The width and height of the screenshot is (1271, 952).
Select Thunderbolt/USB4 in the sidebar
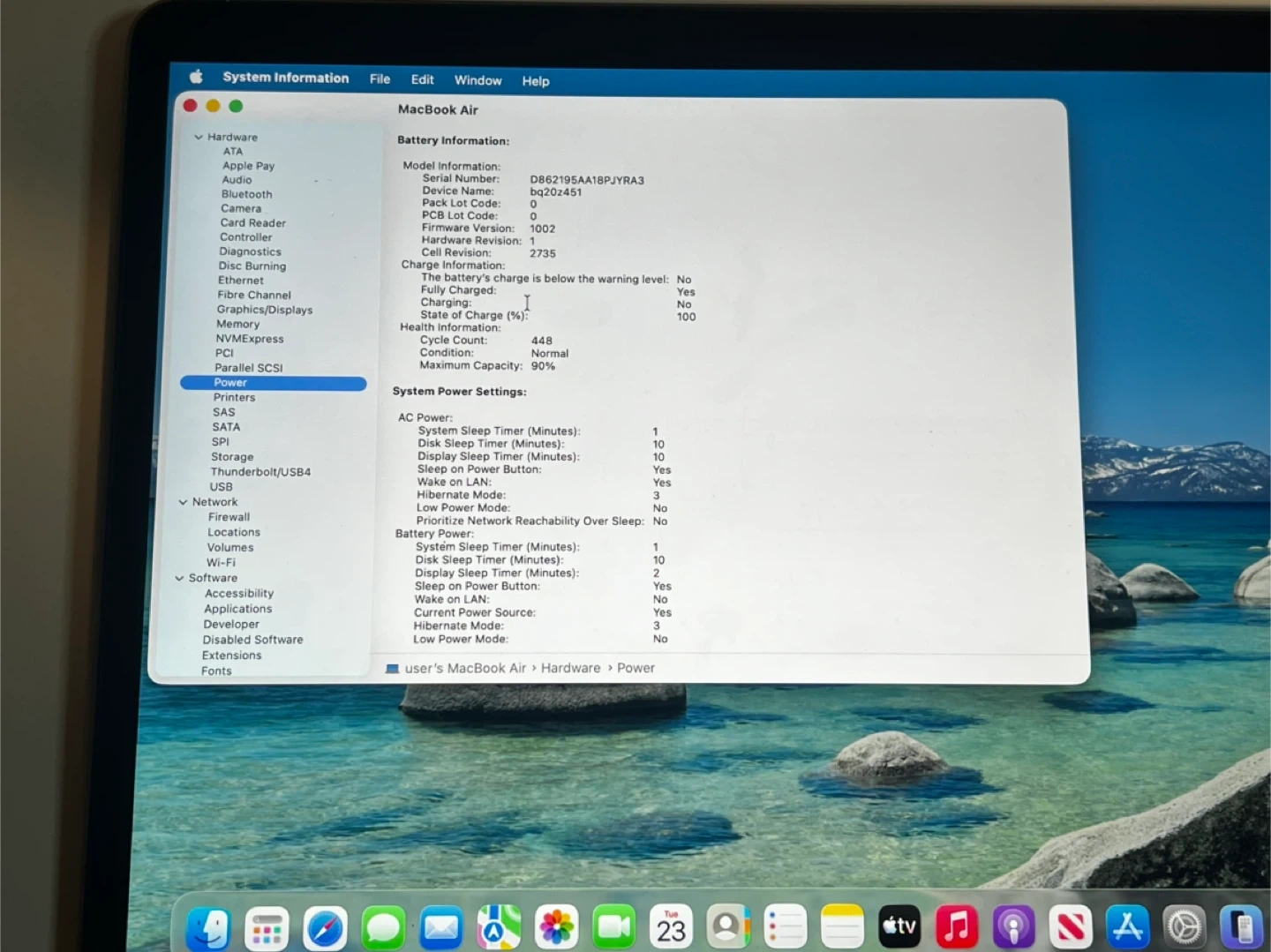pos(260,472)
